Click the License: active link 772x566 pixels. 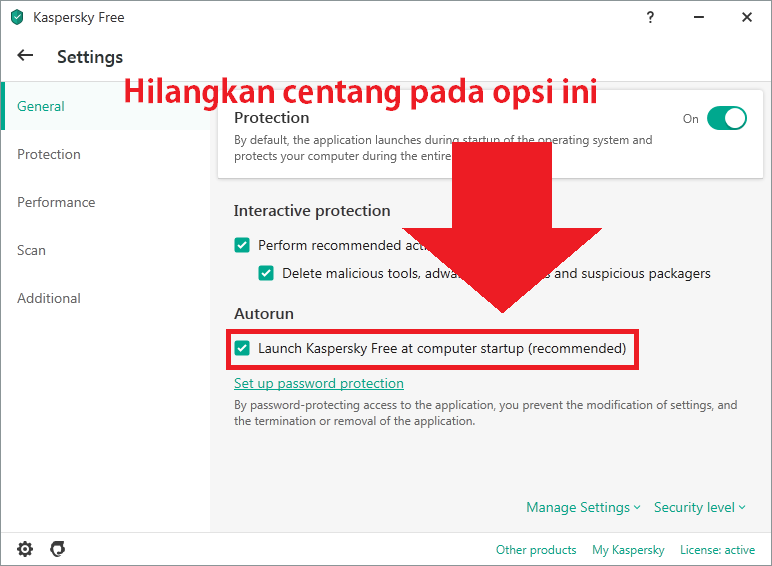[717, 550]
